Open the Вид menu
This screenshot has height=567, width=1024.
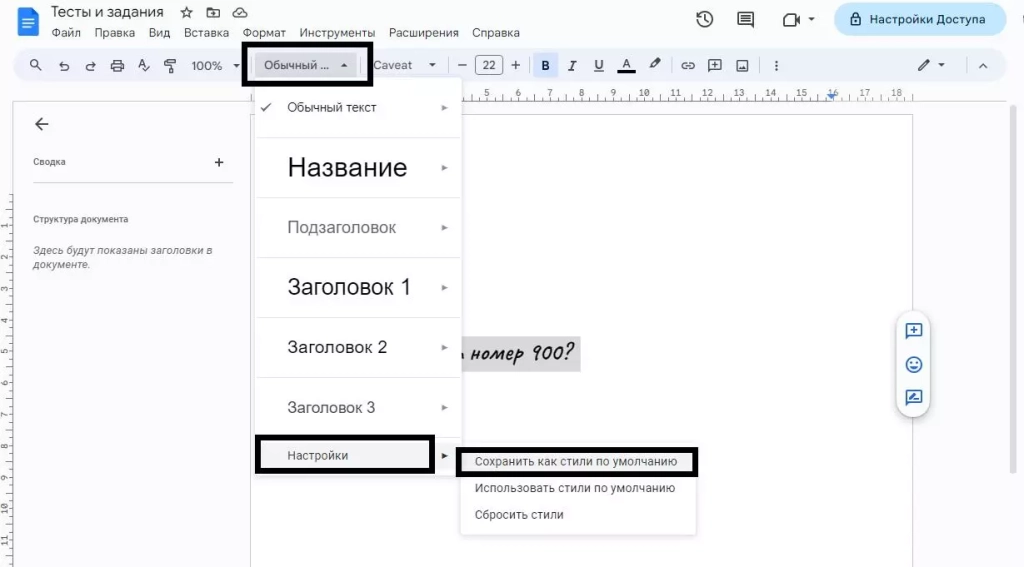tap(159, 33)
